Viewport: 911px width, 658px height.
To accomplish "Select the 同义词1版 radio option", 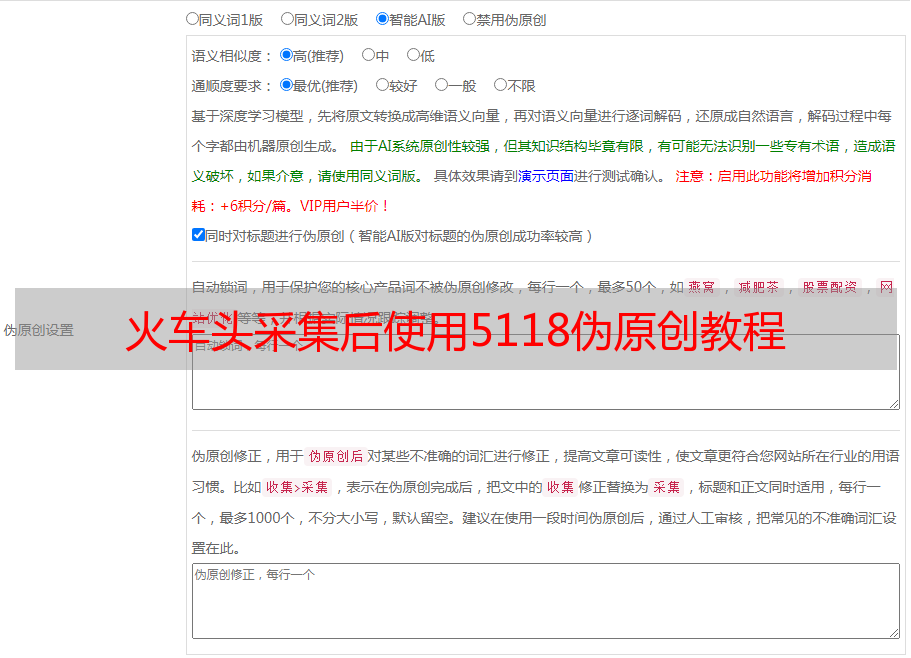I will [193, 19].
